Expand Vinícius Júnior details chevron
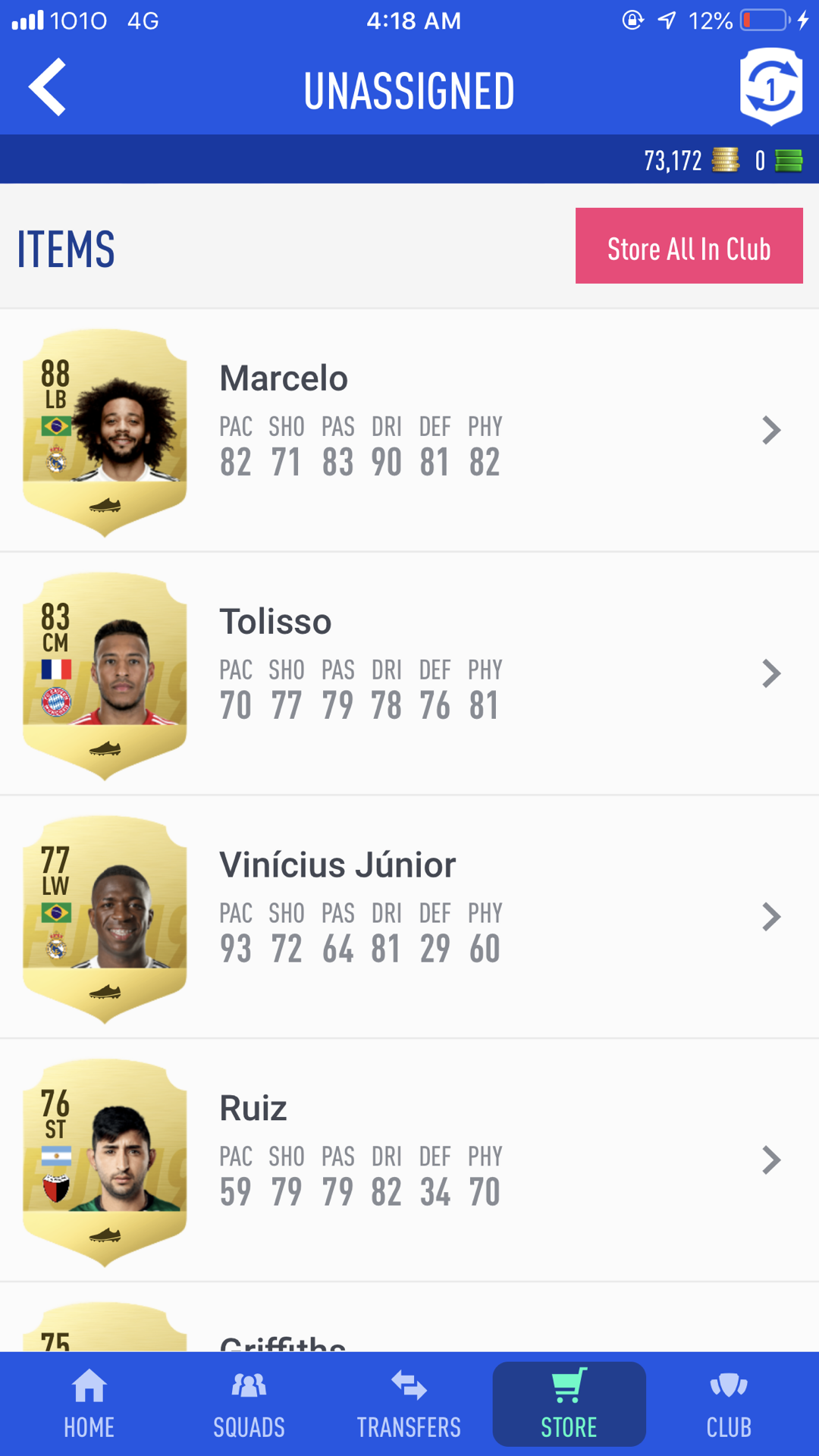This screenshot has width=819, height=1456. click(x=771, y=917)
